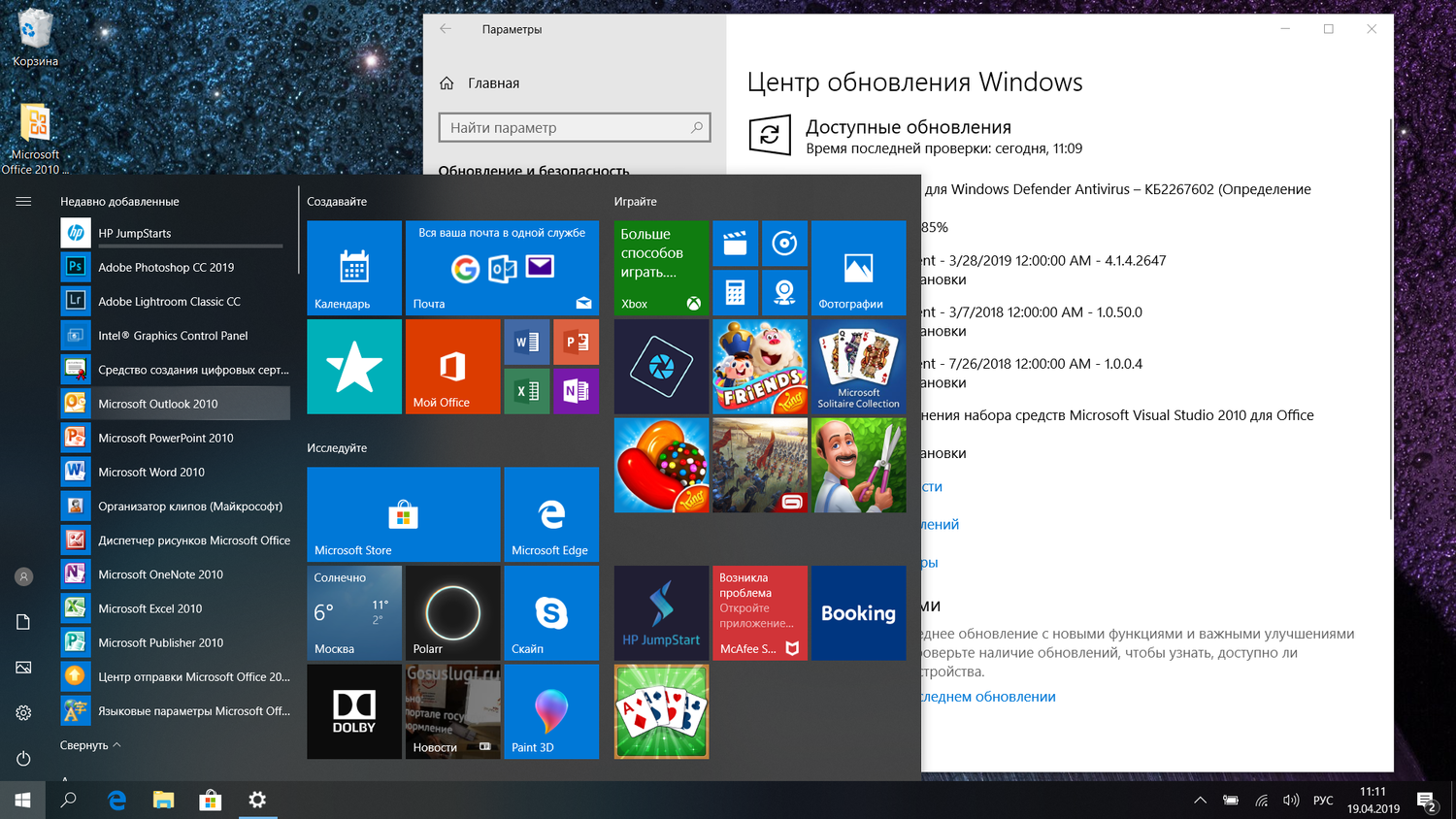Open Microsoft Excel 2010 from list
This screenshot has width=1456, height=819.
175,608
